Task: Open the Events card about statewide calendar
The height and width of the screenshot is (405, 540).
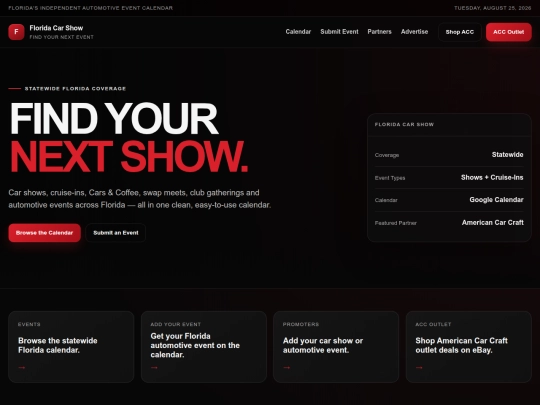Action: click(71, 347)
